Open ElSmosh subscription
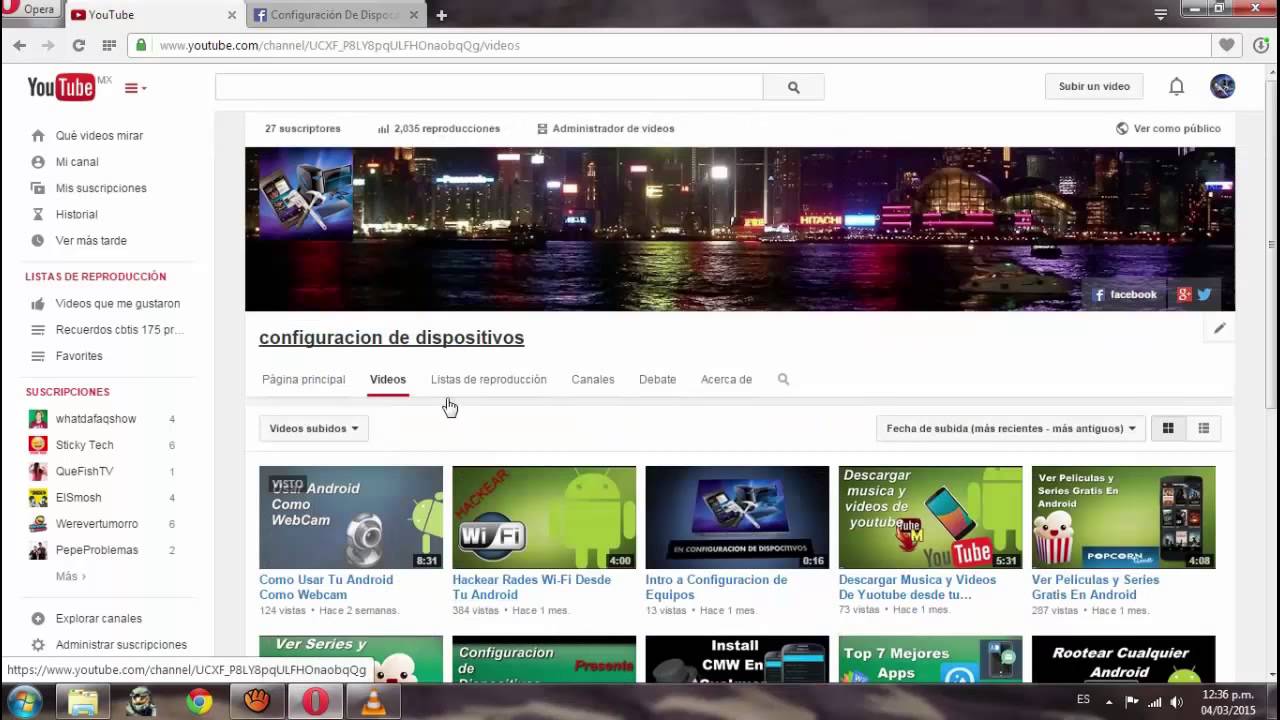 point(78,497)
